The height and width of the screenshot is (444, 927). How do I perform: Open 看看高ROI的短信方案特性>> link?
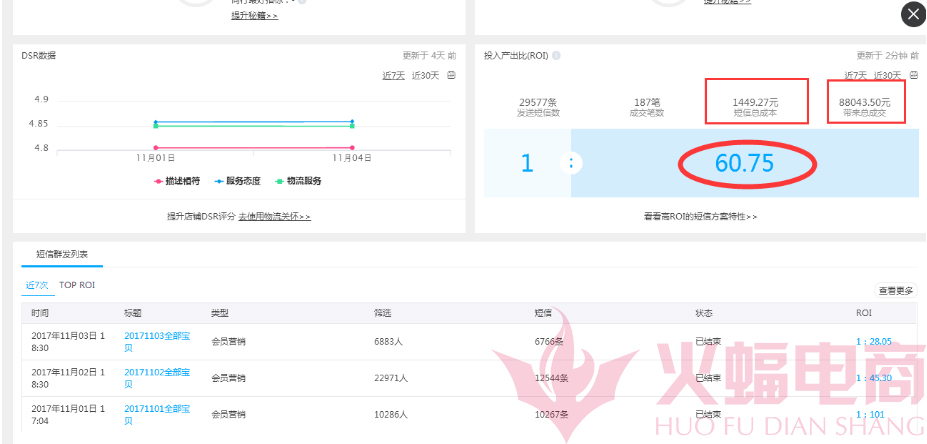700,217
